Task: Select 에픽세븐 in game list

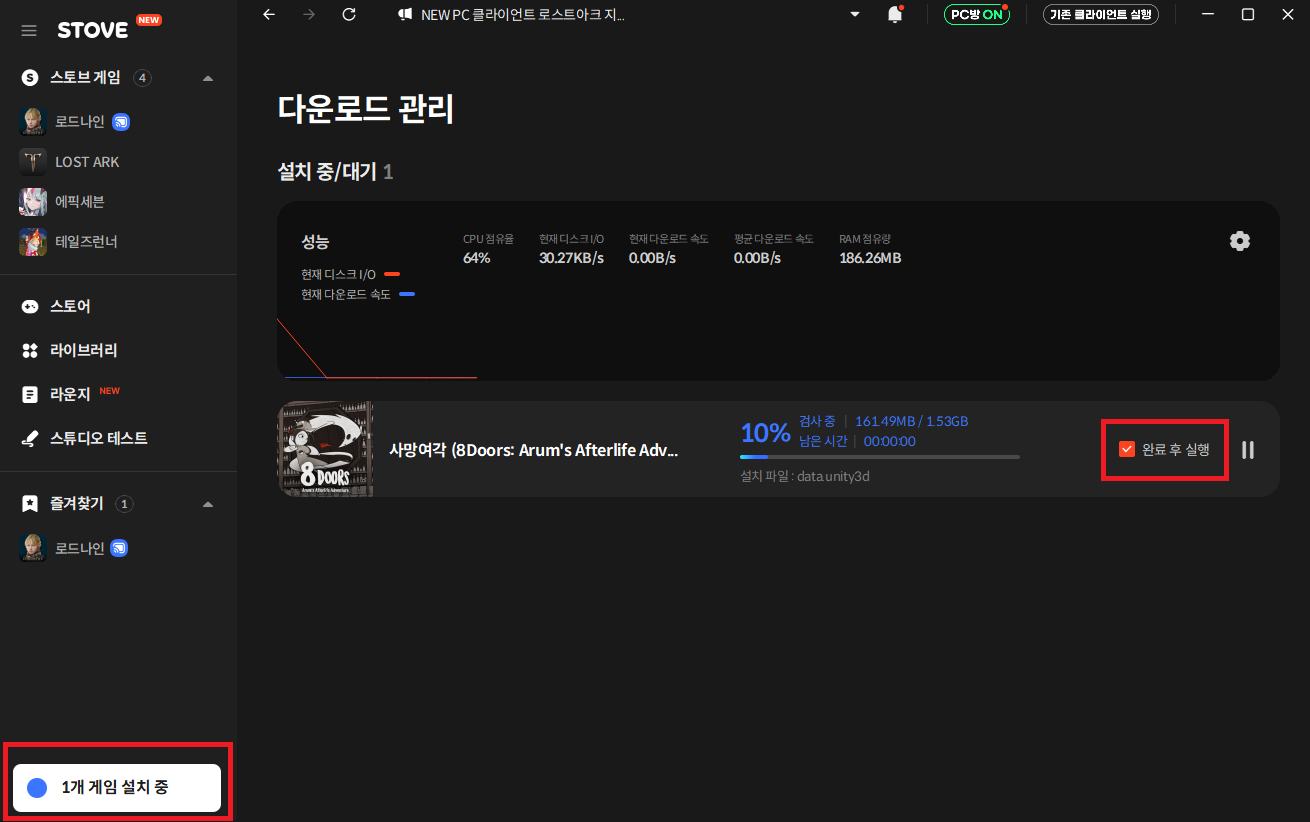Action: 80,202
